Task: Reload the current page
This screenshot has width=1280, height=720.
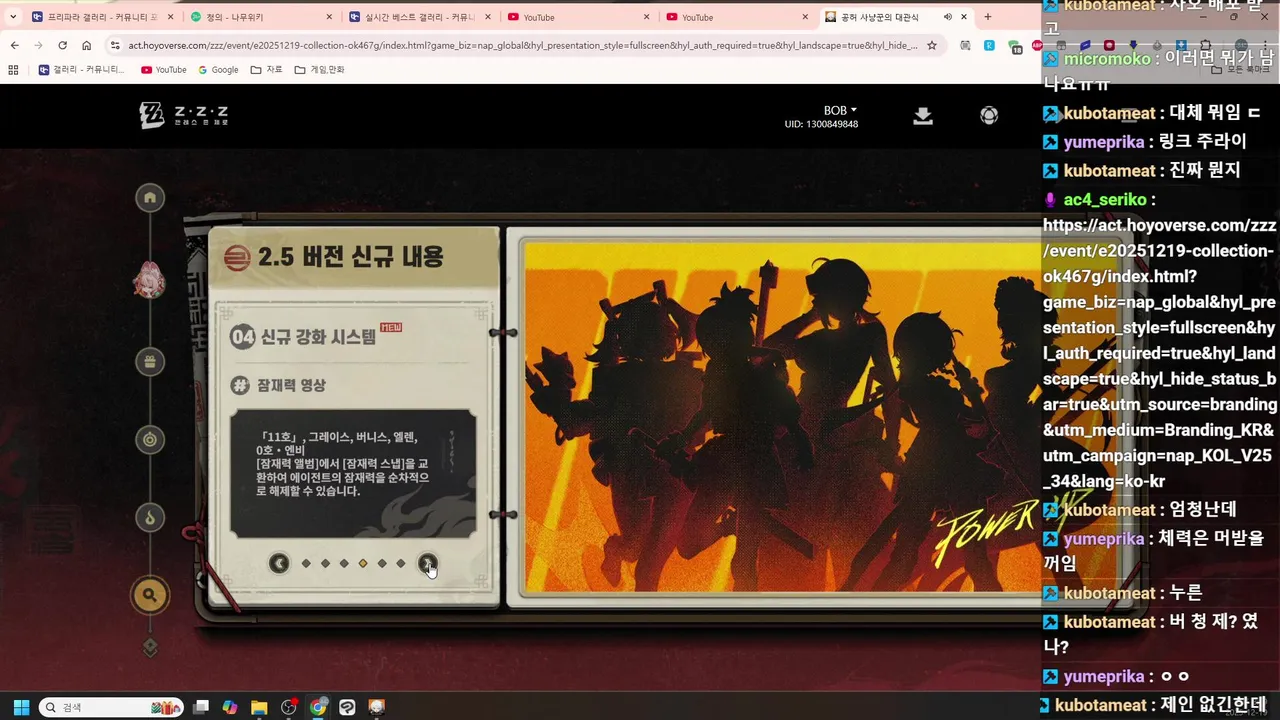Action: click(63, 45)
